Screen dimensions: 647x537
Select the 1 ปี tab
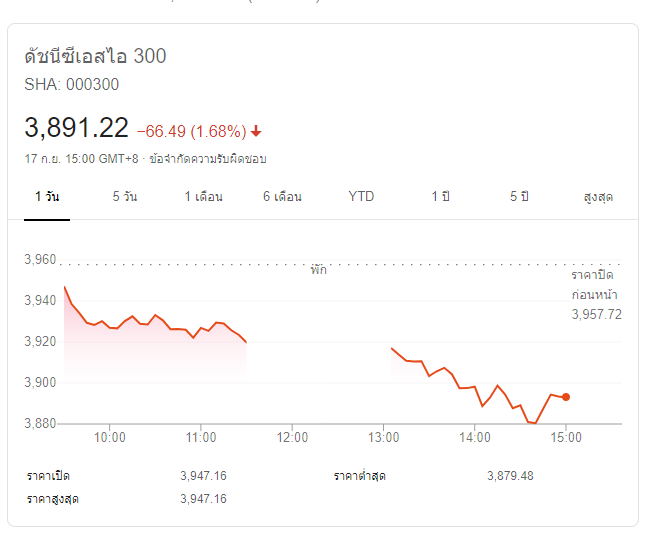440,197
